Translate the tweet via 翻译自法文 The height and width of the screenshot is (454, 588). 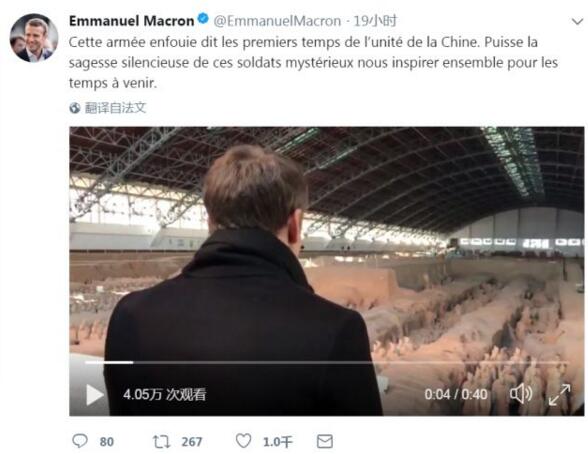115,108
